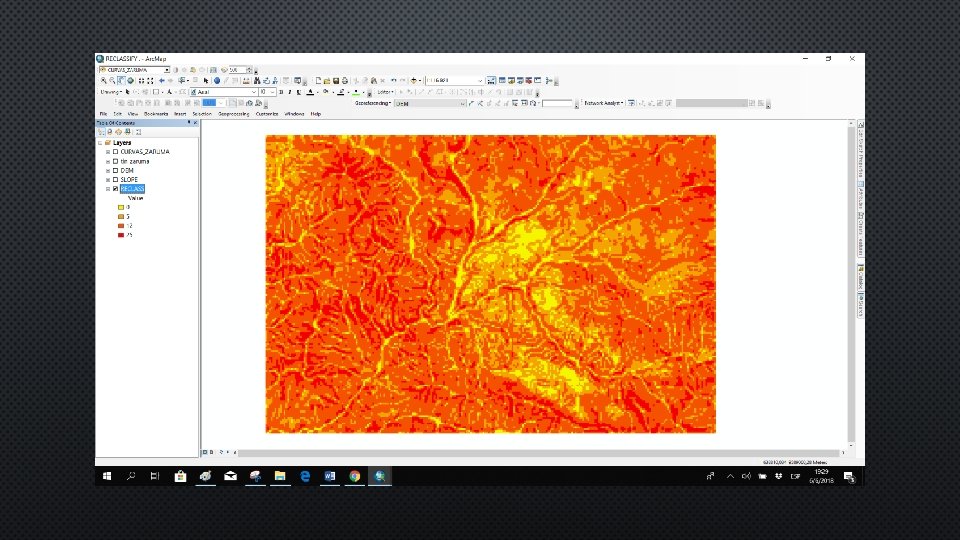960x540 pixels.
Task: Open the Editor menu button
Action: point(386,92)
